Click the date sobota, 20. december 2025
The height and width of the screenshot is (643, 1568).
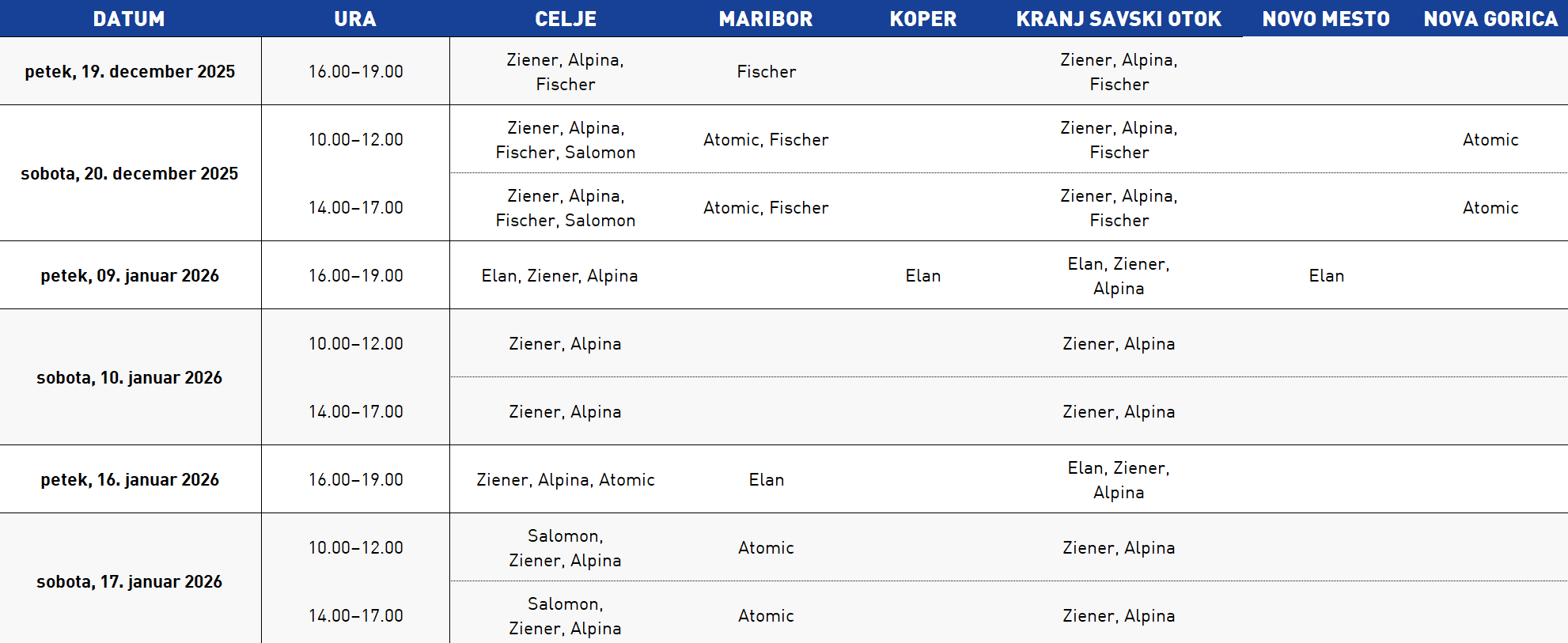point(130,173)
